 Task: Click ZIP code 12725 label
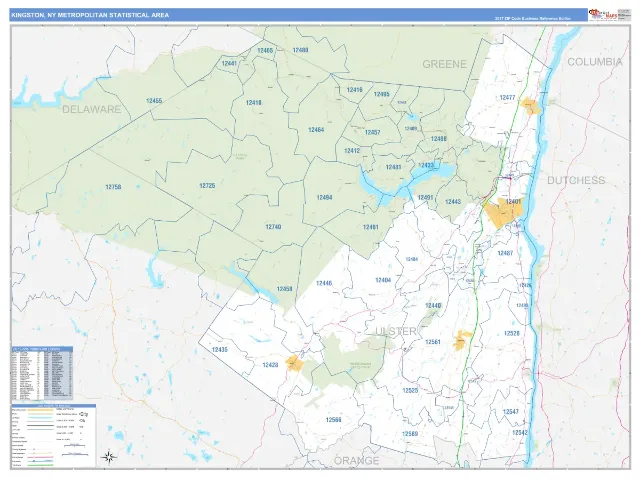pyautogui.click(x=207, y=186)
